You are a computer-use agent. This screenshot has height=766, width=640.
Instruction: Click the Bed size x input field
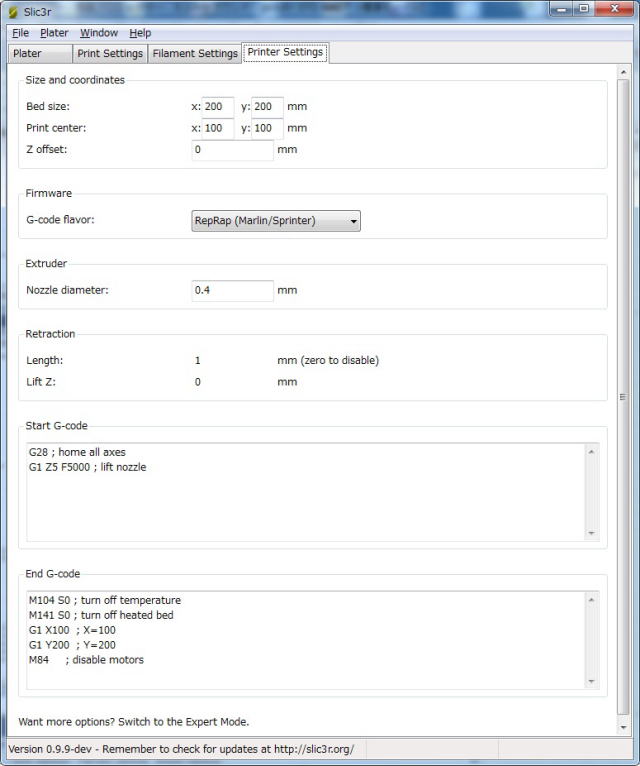(218, 106)
